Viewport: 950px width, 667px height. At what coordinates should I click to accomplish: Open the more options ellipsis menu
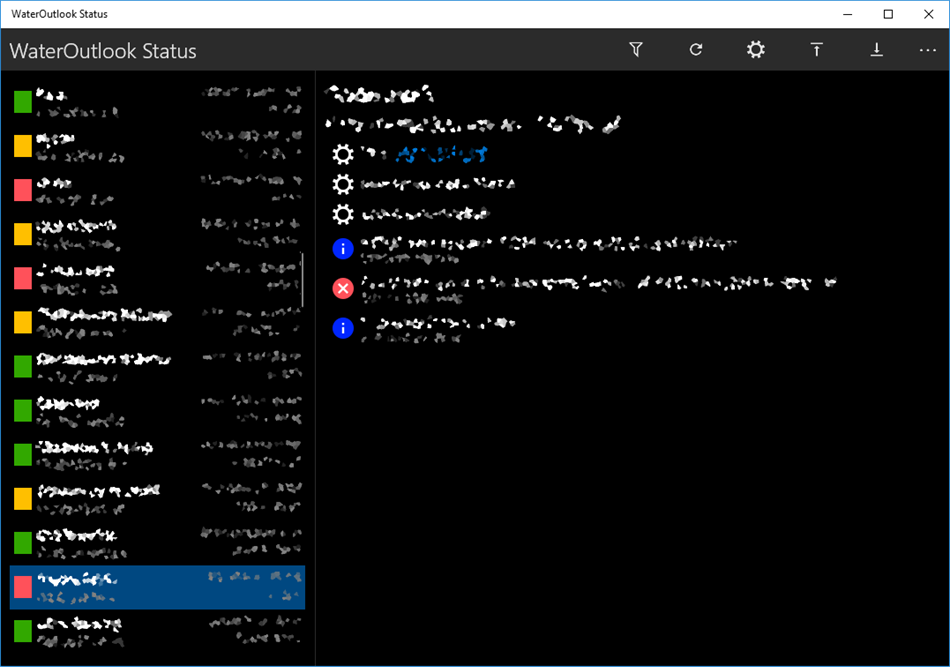click(928, 50)
